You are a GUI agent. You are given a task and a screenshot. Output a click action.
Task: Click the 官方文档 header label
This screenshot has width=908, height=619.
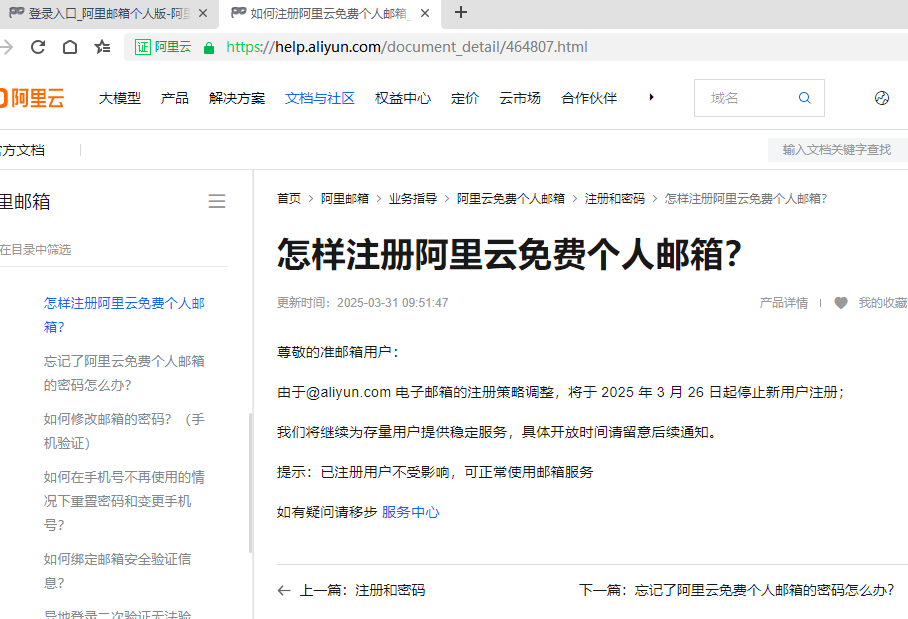(x=23, y=150)
